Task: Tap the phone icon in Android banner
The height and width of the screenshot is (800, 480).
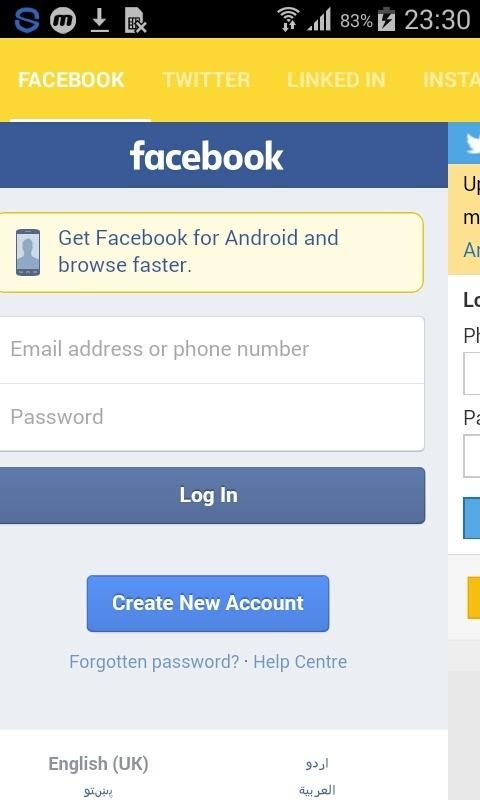Action: (28, 253)
